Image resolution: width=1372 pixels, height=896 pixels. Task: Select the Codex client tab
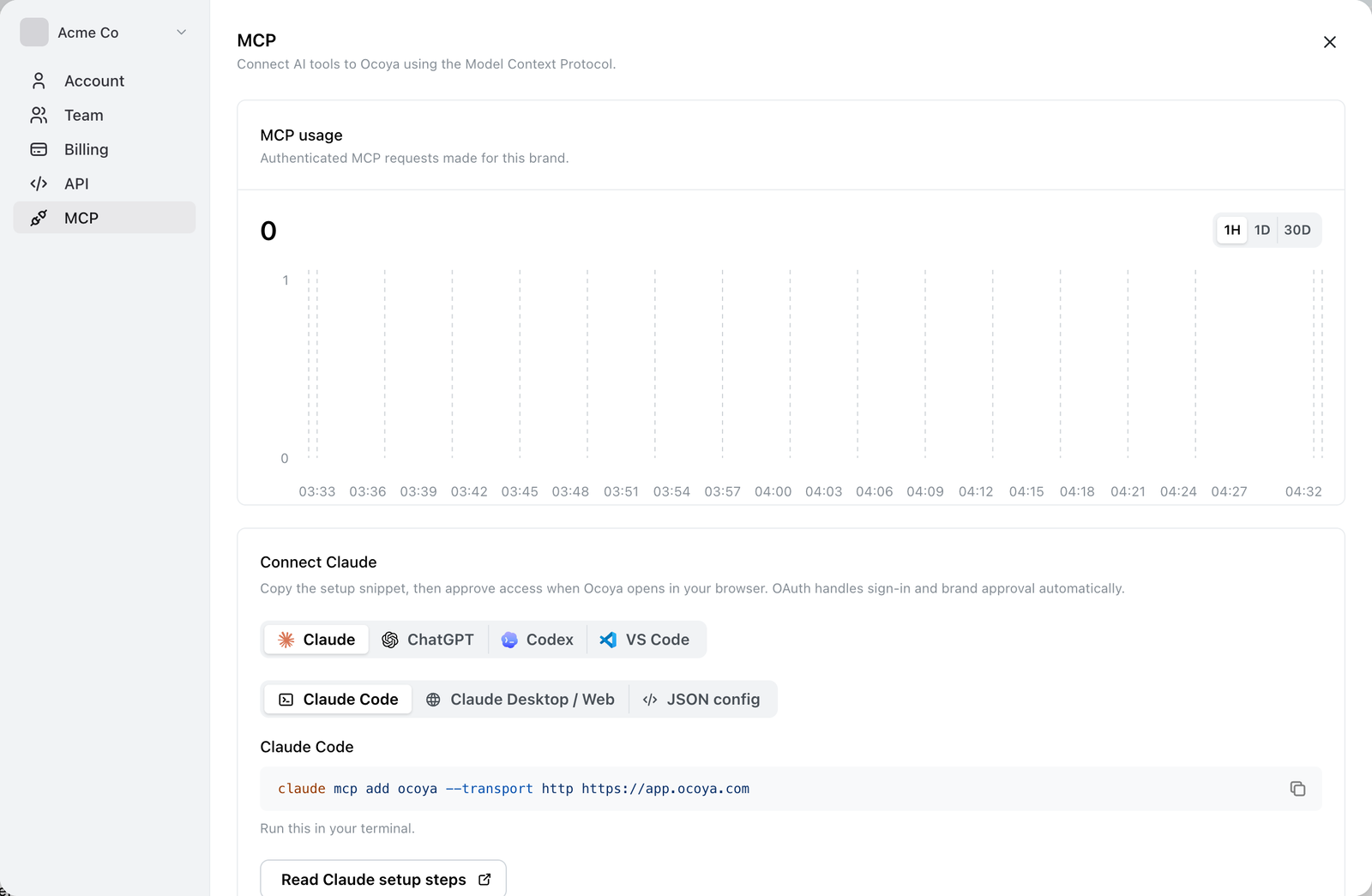click(538, 640)
